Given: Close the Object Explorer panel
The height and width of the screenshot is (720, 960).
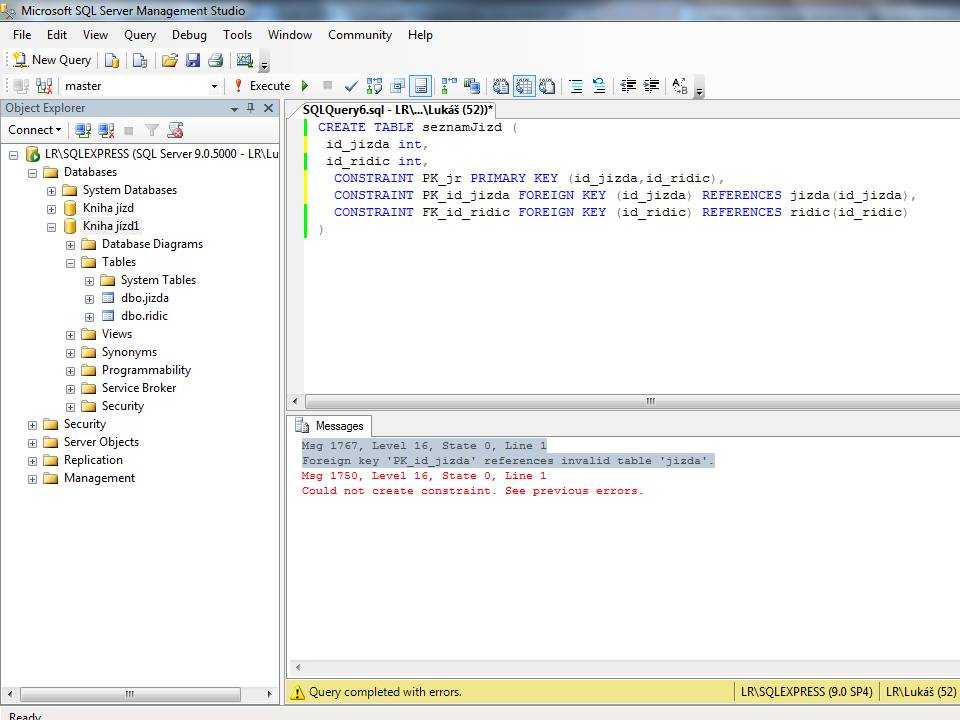Looking at the screenshot, I should (268, 108).
